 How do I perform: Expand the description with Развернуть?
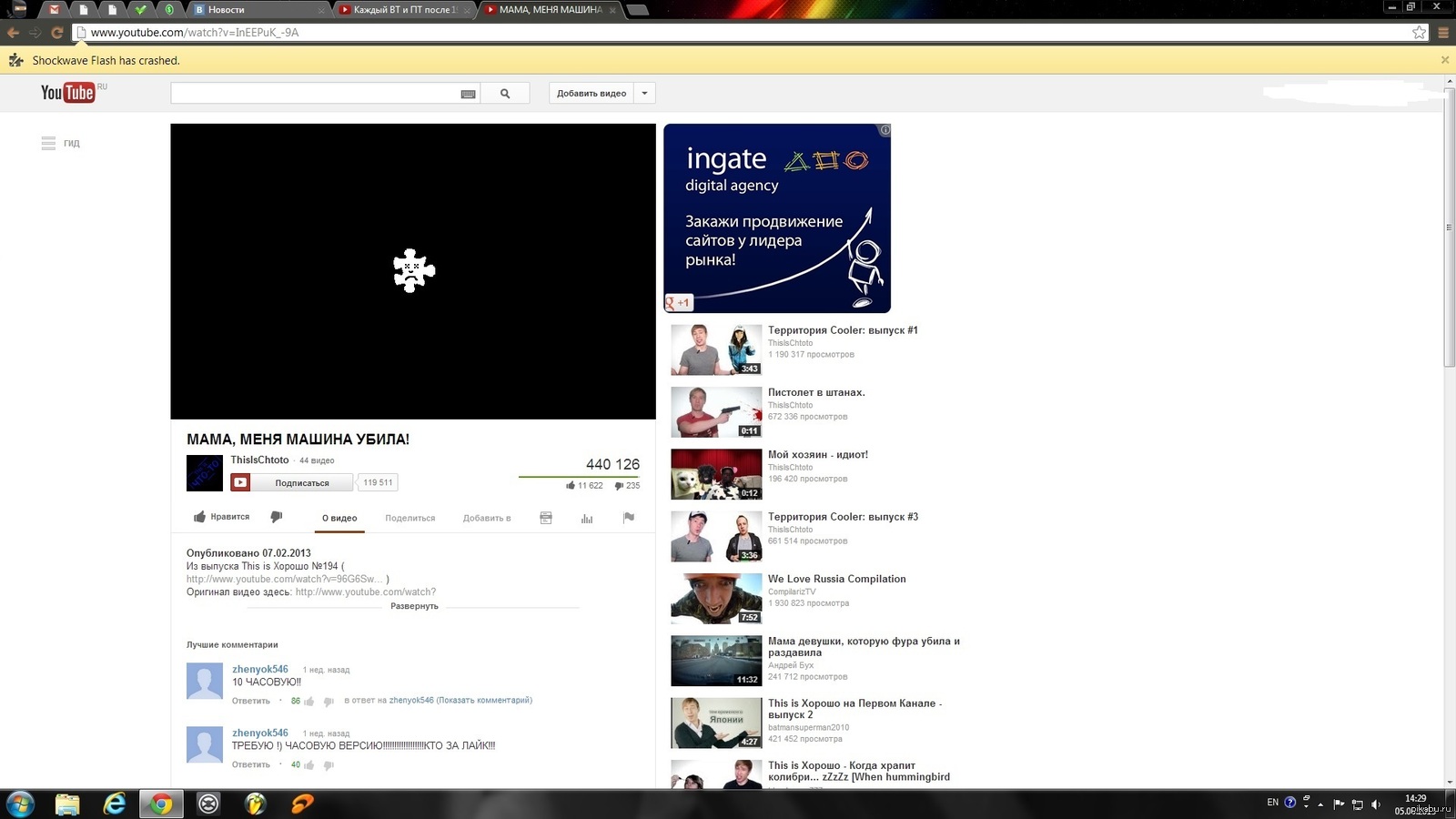point(414,606)
